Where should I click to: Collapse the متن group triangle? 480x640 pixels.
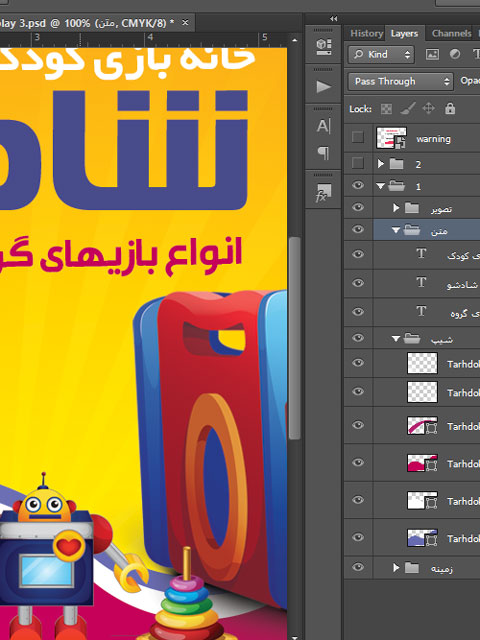(396, 230)
